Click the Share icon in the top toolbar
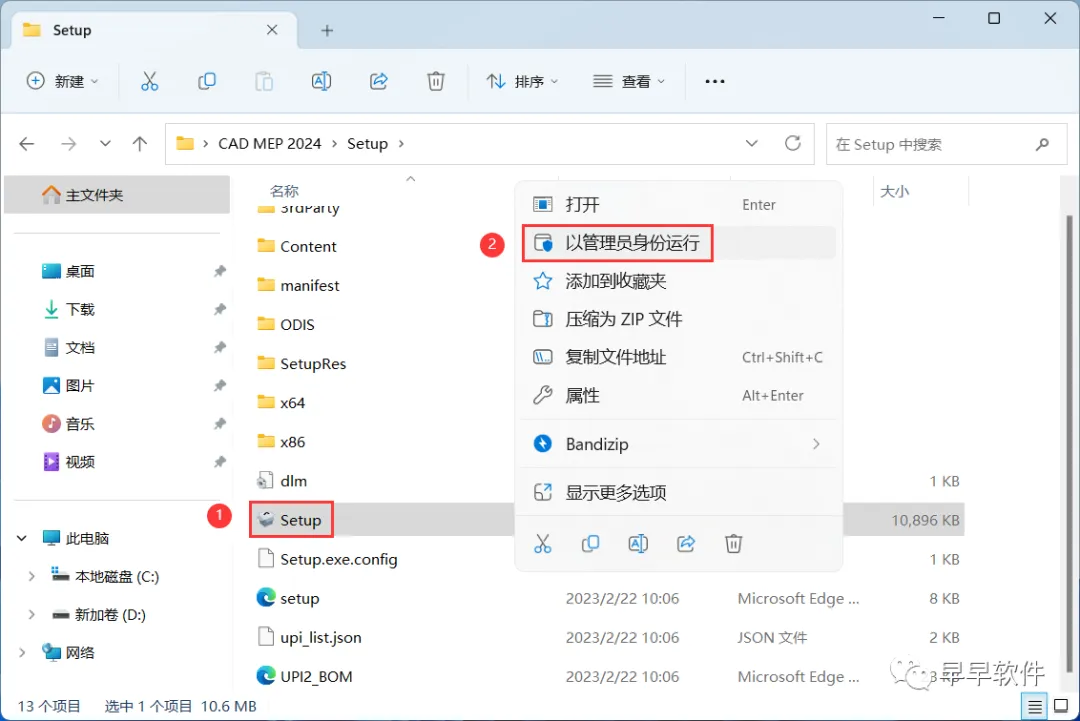 (x=379, y=81)
